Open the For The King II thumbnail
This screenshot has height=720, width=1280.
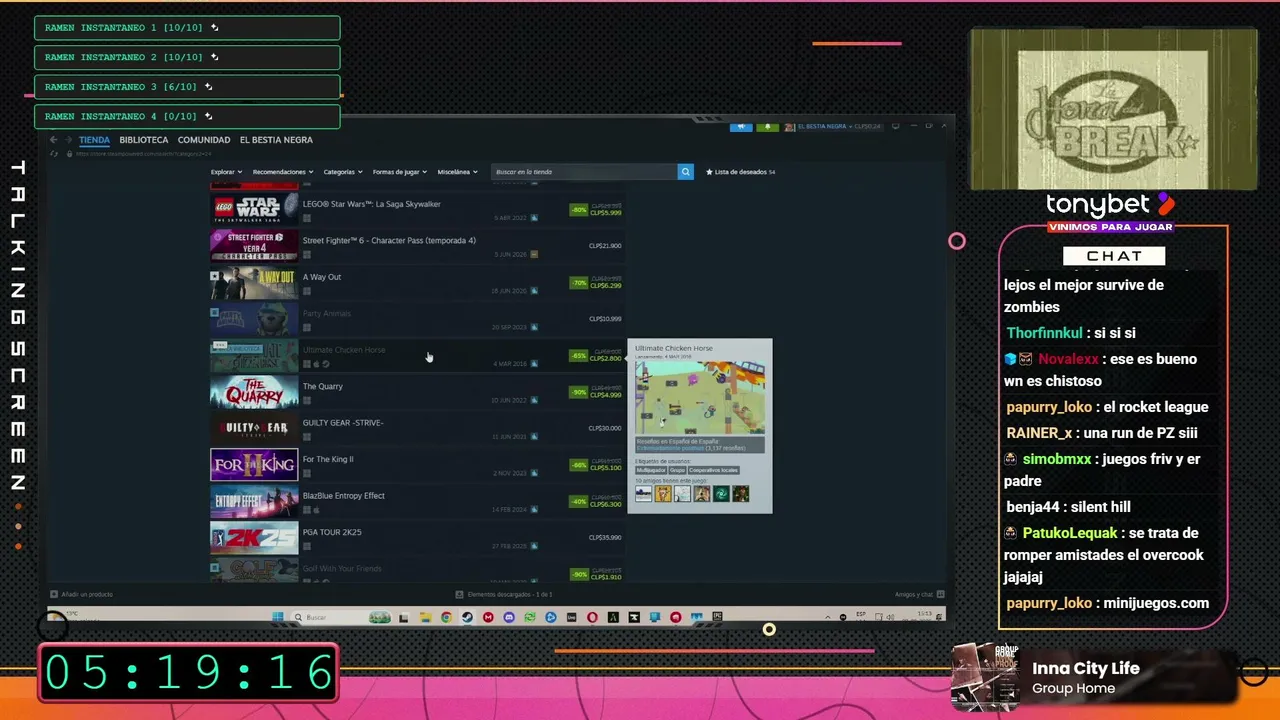[254, 465]
